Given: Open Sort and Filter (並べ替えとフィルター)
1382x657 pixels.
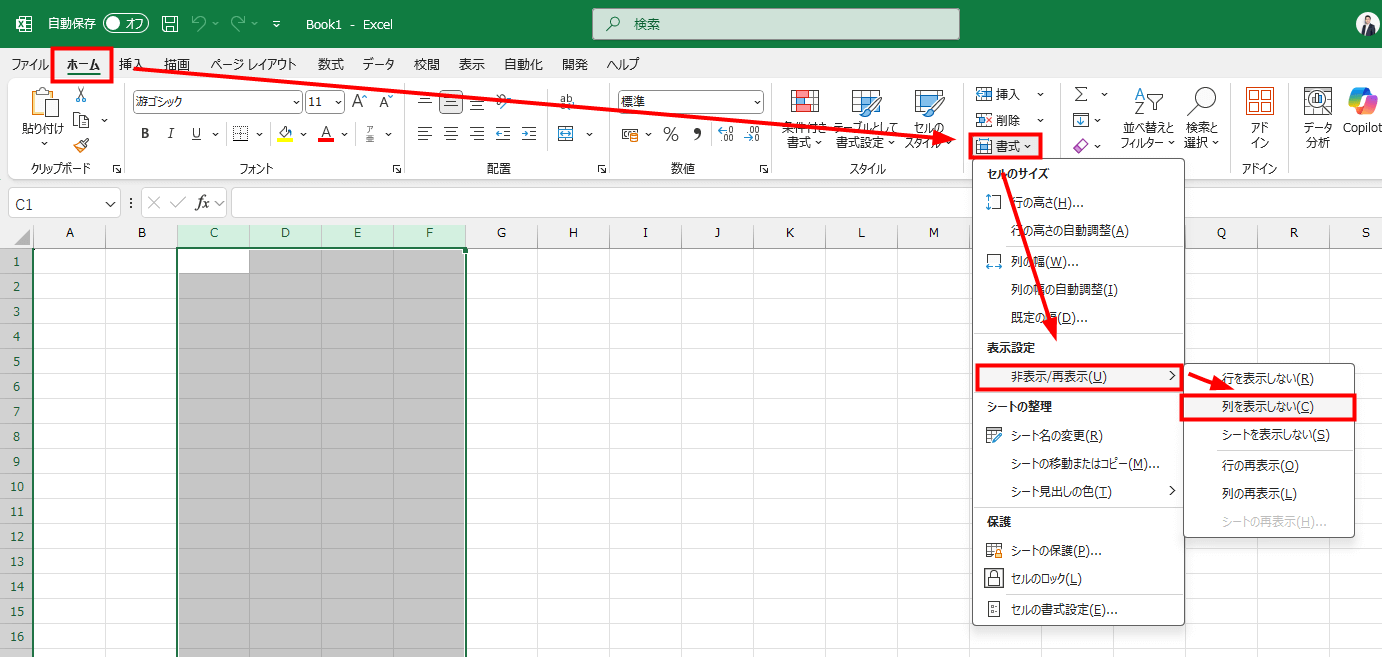Looking at the screenshot, I should coord(1148,119).
